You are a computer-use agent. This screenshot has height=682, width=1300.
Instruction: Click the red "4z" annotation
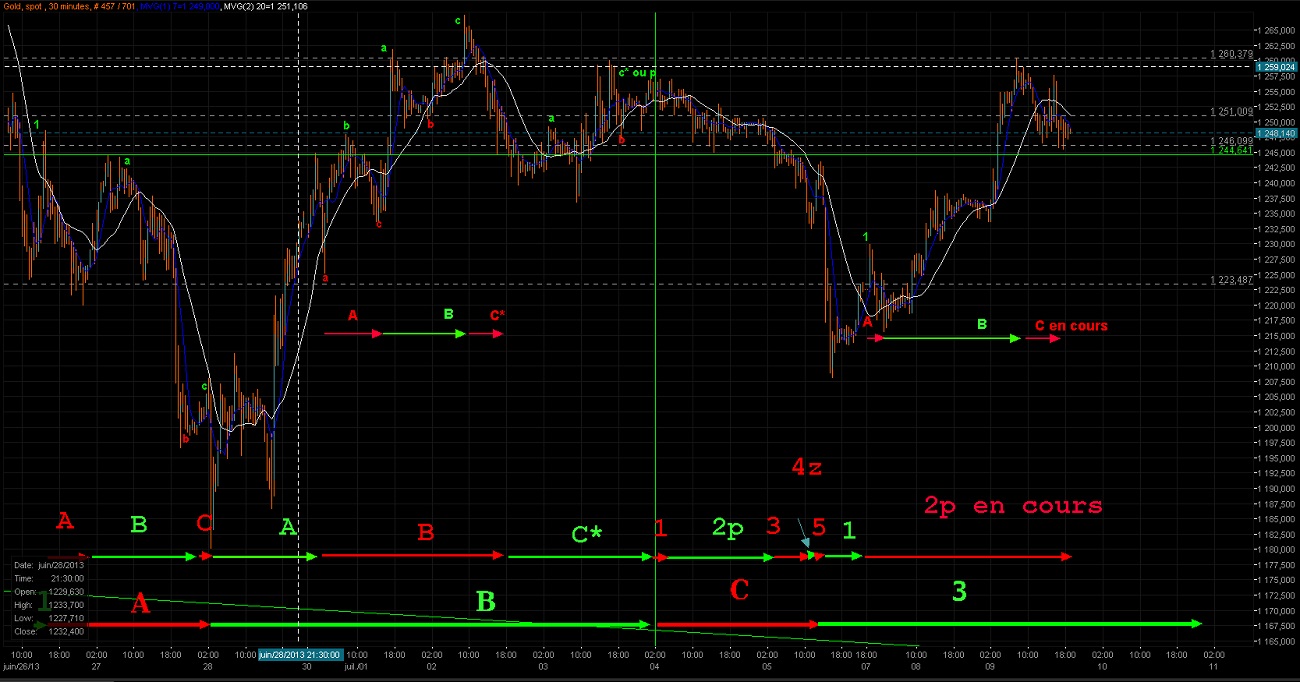click(x=806, y=466)
